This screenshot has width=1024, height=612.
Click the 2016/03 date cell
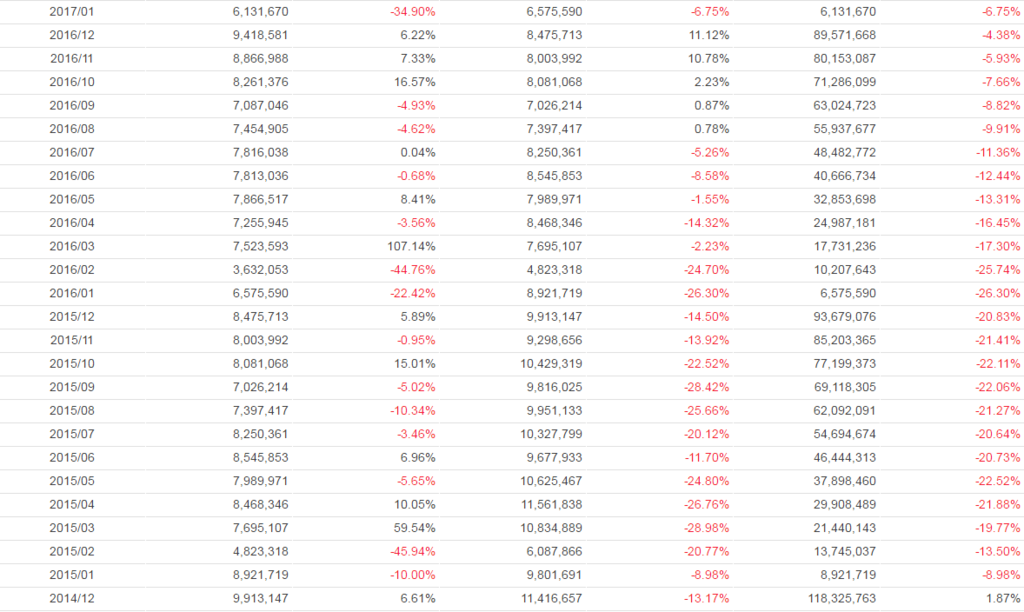pos(70,246)
